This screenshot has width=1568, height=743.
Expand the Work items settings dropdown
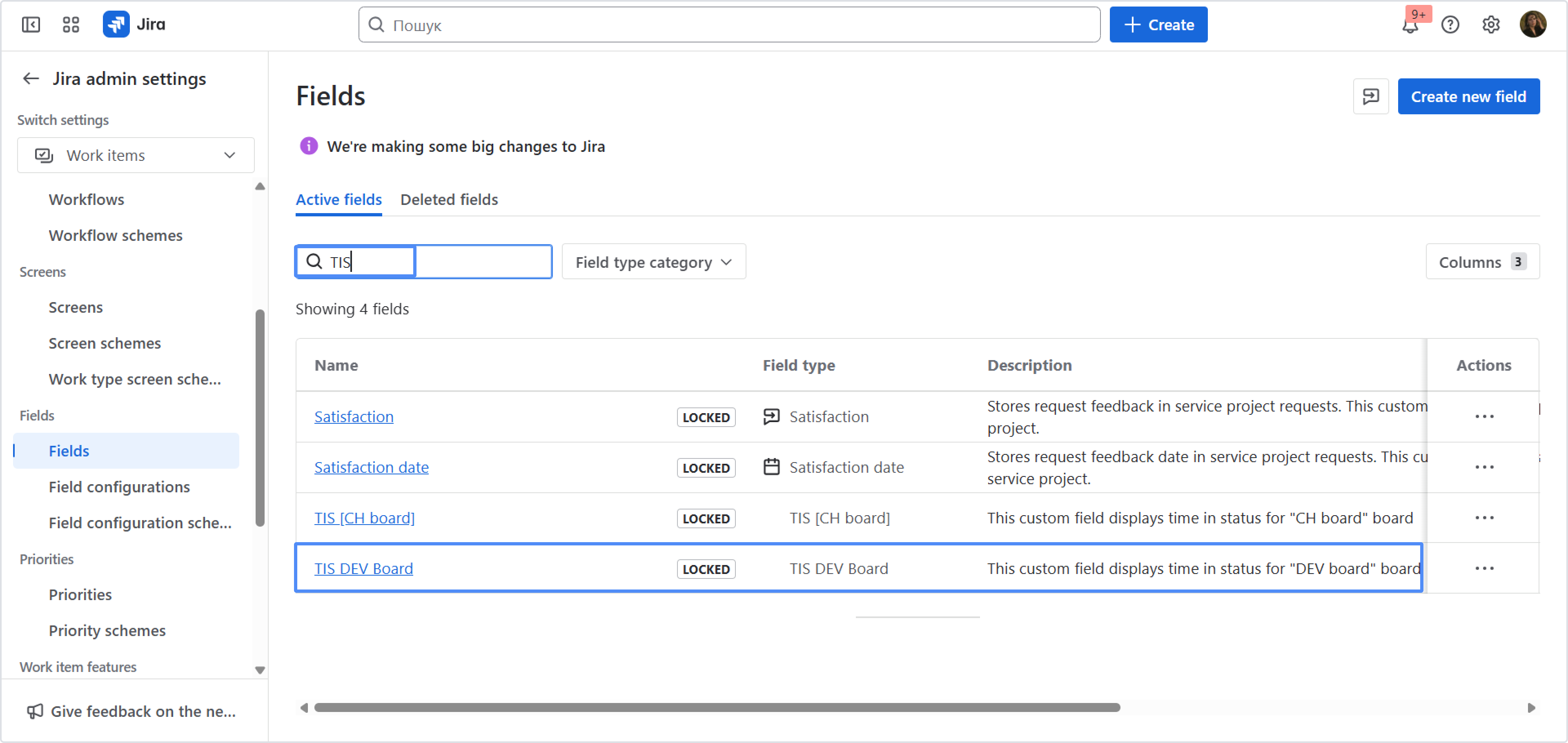tap(136, 155)
